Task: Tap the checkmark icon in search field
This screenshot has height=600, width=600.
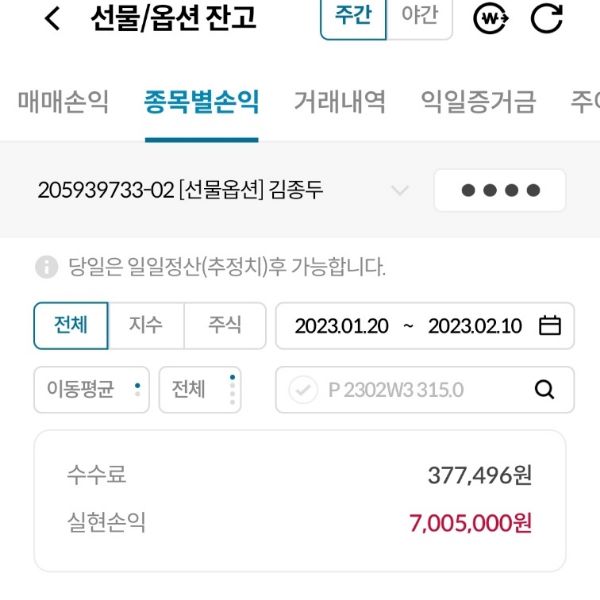Action: pos(302,390)
